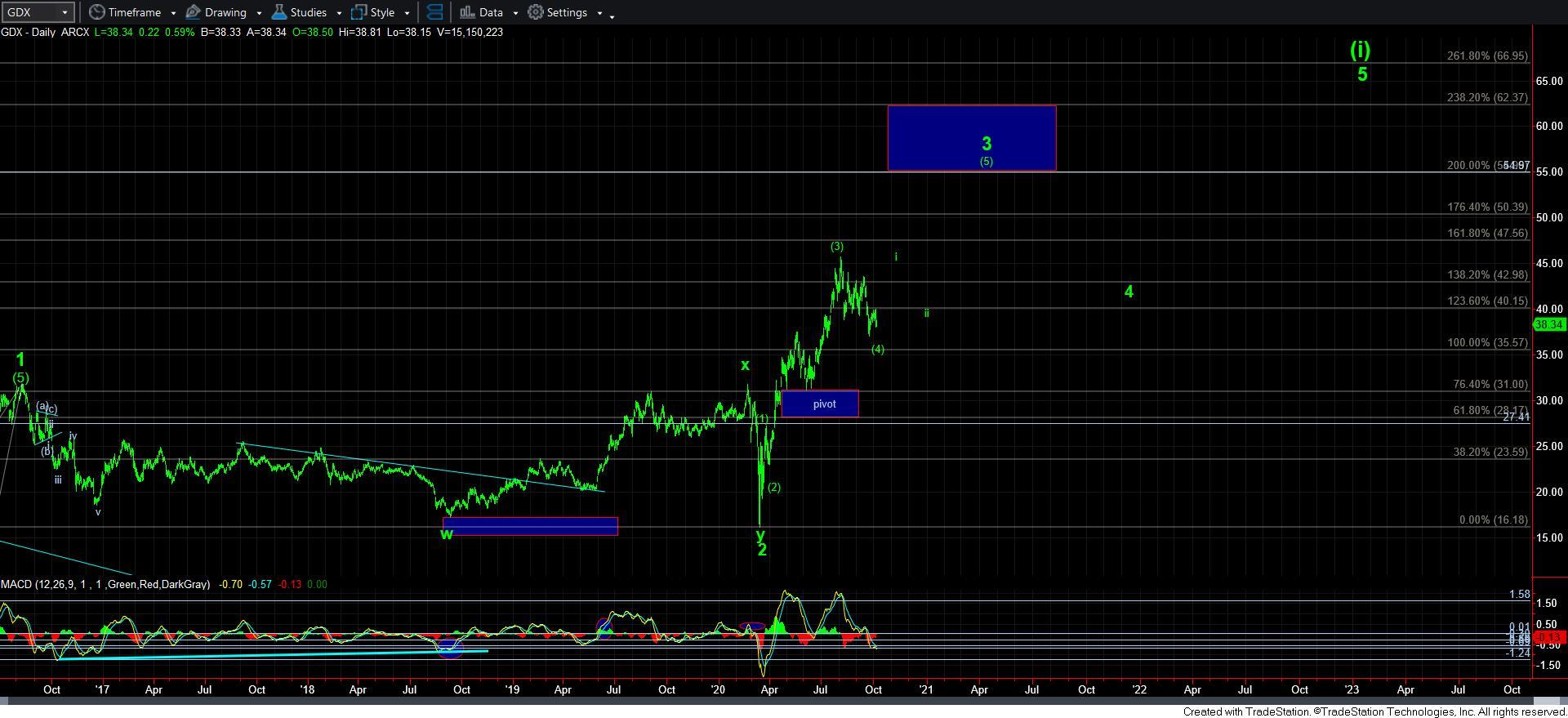Click the MACD study label
Image resolution: width=1568 pixels, height=718 pixels.
105,585
